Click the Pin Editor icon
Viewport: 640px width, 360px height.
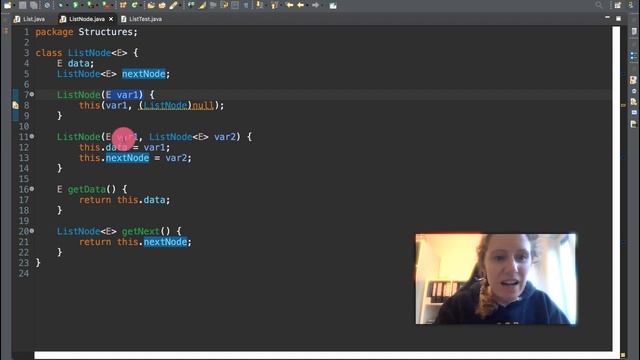tap(333, 5)
